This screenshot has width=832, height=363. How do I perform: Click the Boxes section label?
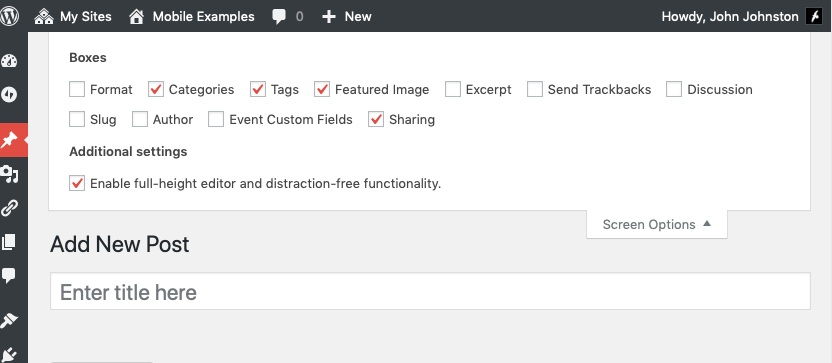tap(88, 58)
